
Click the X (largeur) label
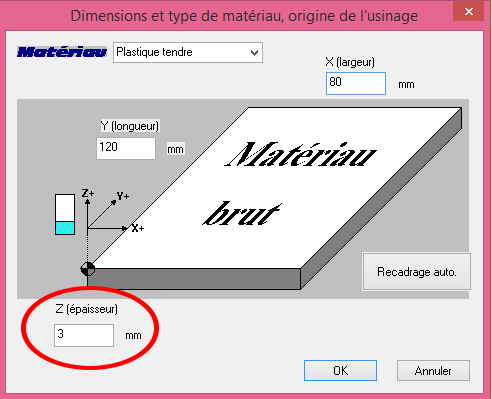(350, 62)
